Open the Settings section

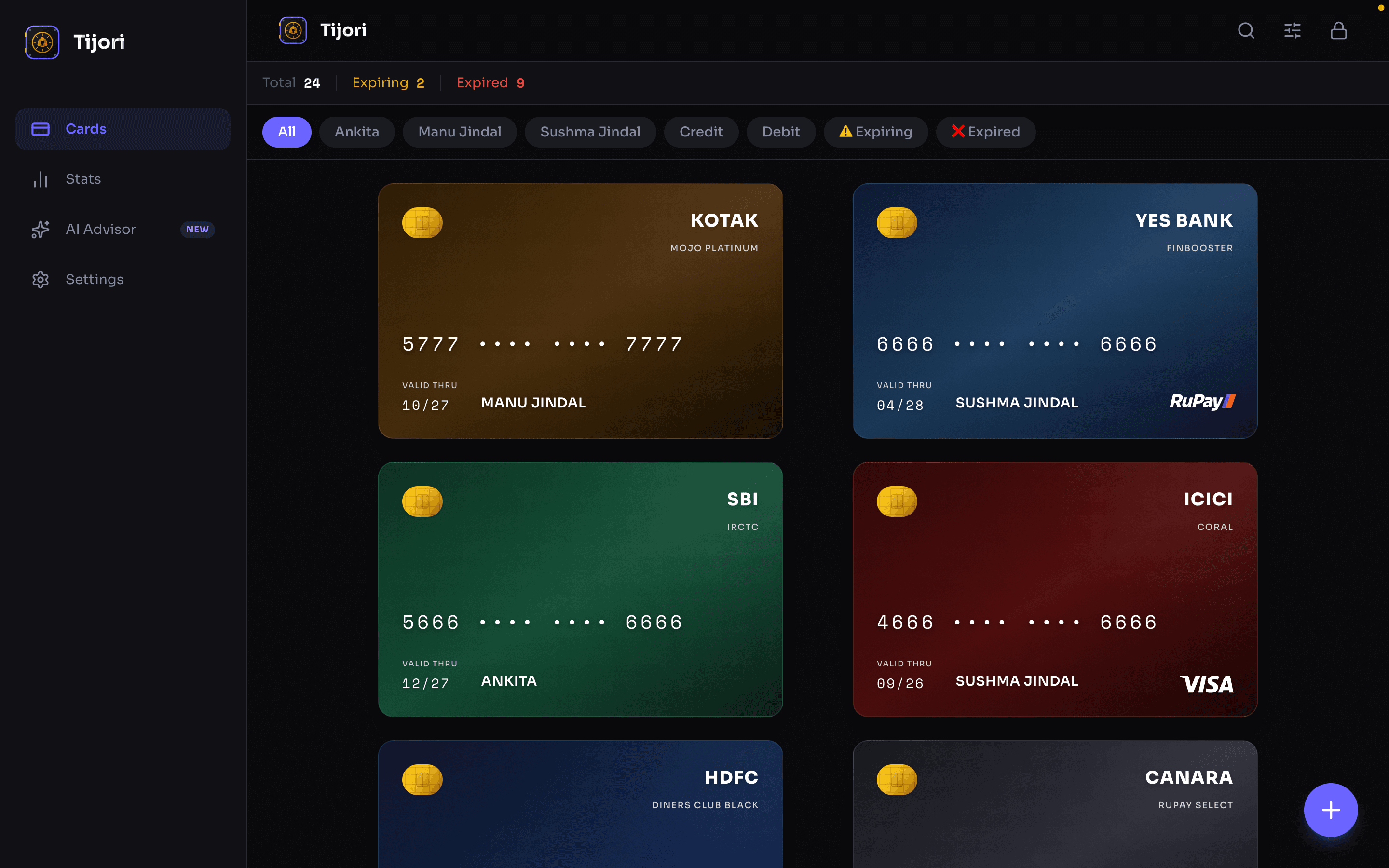123,280
